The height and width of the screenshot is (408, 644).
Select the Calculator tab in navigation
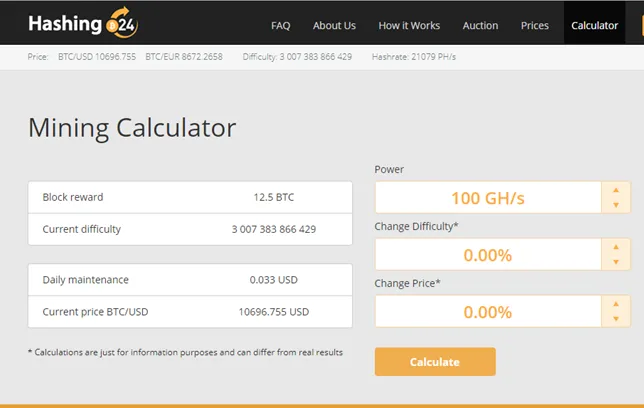594,25
